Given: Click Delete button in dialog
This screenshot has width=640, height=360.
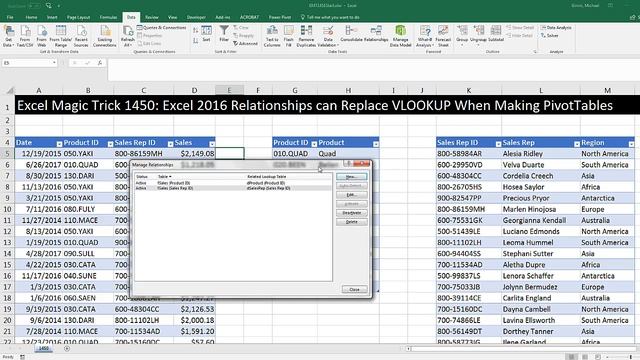Looking at the screenshot, I should [x=351, y=222].
